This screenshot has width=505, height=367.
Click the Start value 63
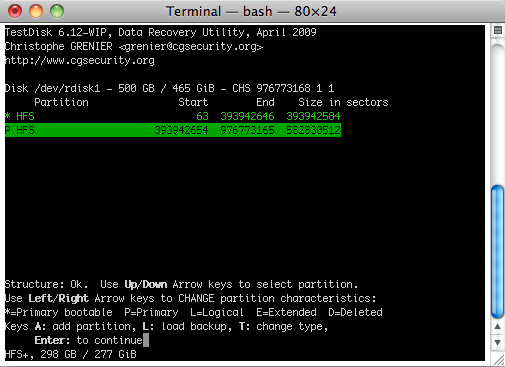[x=202, y=116]
